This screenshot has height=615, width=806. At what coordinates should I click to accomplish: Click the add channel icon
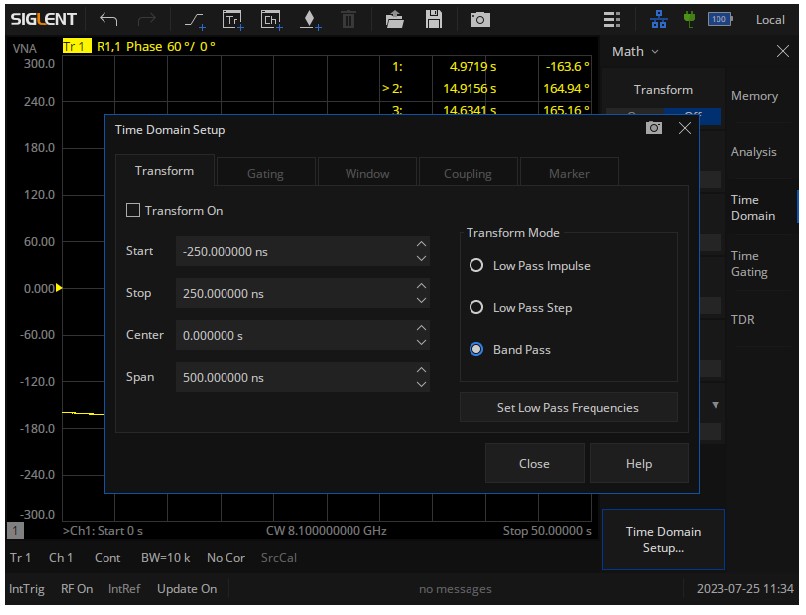point(271,19)
